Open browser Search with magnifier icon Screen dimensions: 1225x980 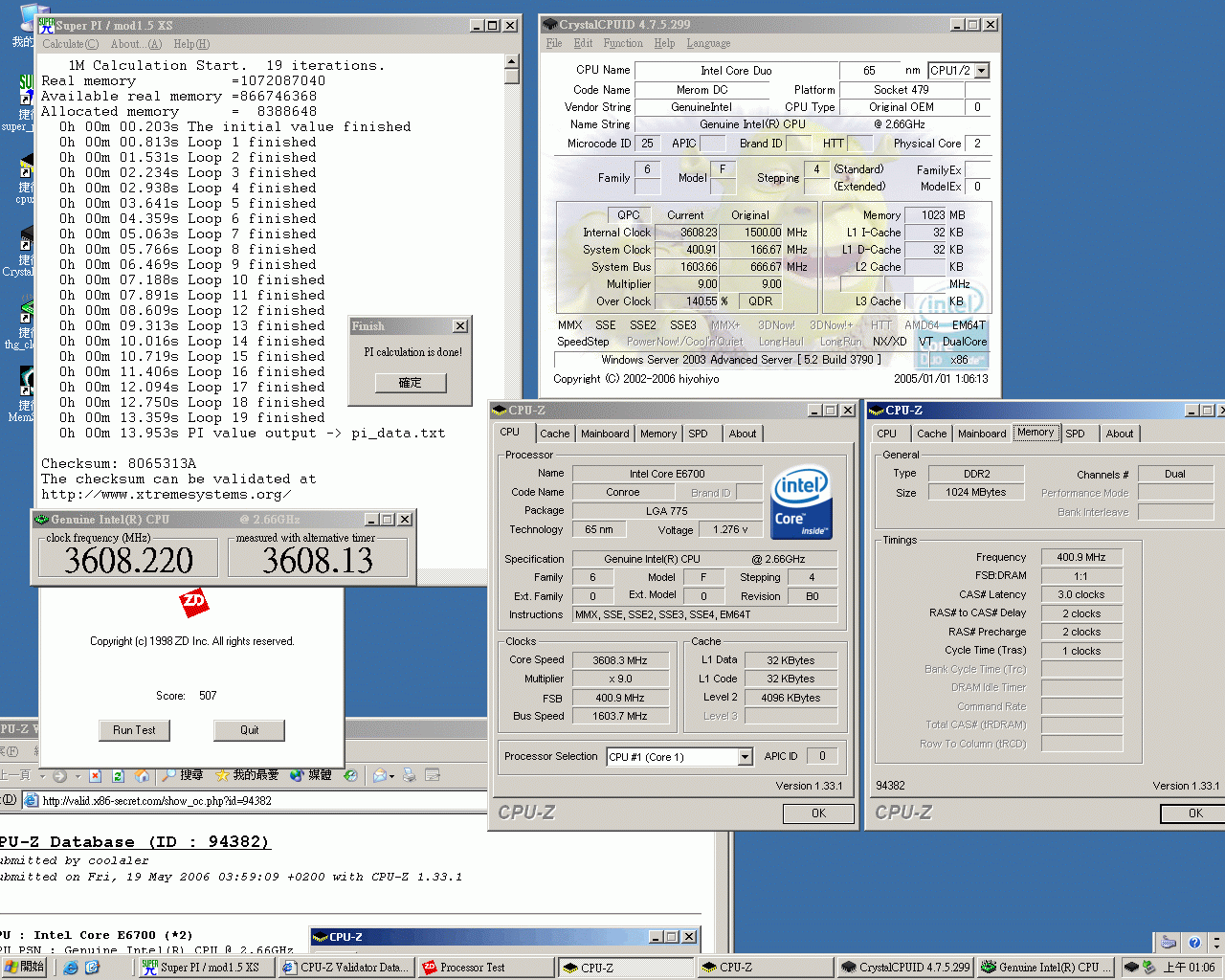(x=183, y=775)
